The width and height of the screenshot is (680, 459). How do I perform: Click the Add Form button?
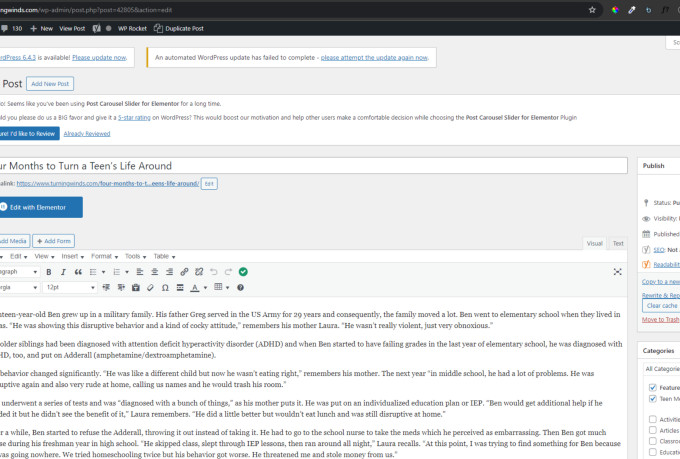(54, 241)
